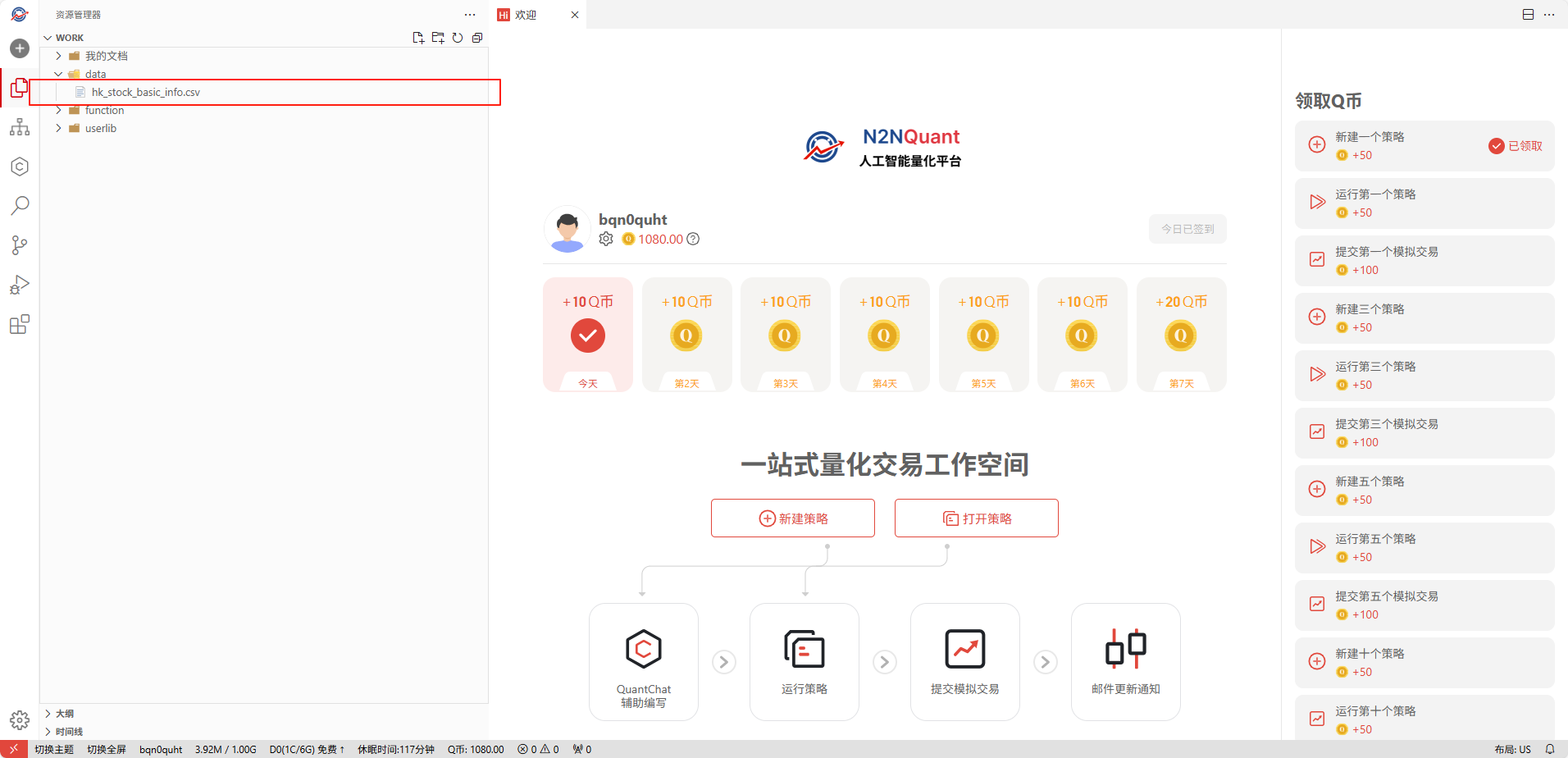The height and width of the screenshot is (758, 1568).
Task: Click the 运行第一个策略 task row
Action: coord(1425,203)
